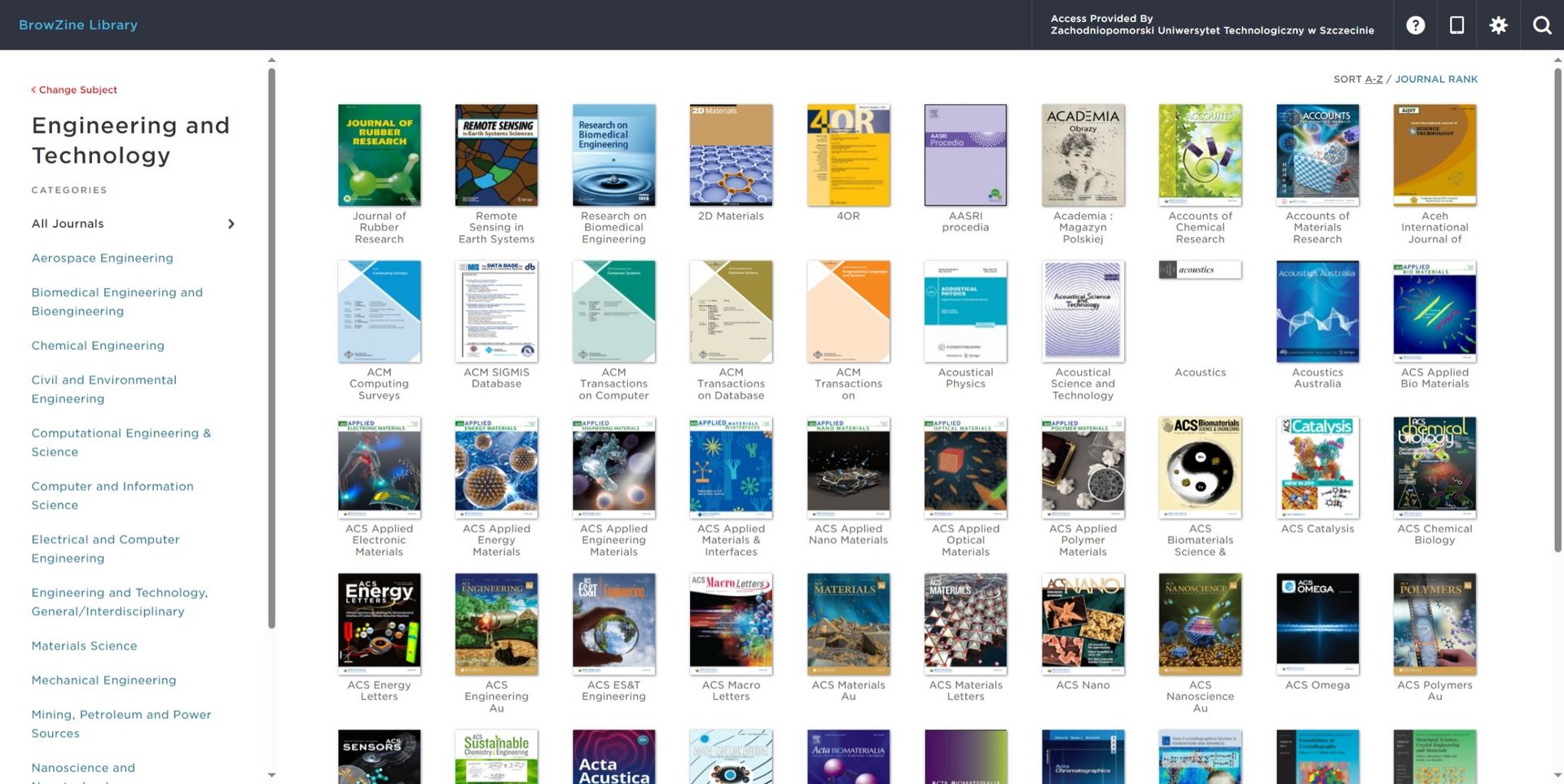
Task: Open Research on Biomedical Engineering cover
Action: pyautogui.click(x=614, y=155)
